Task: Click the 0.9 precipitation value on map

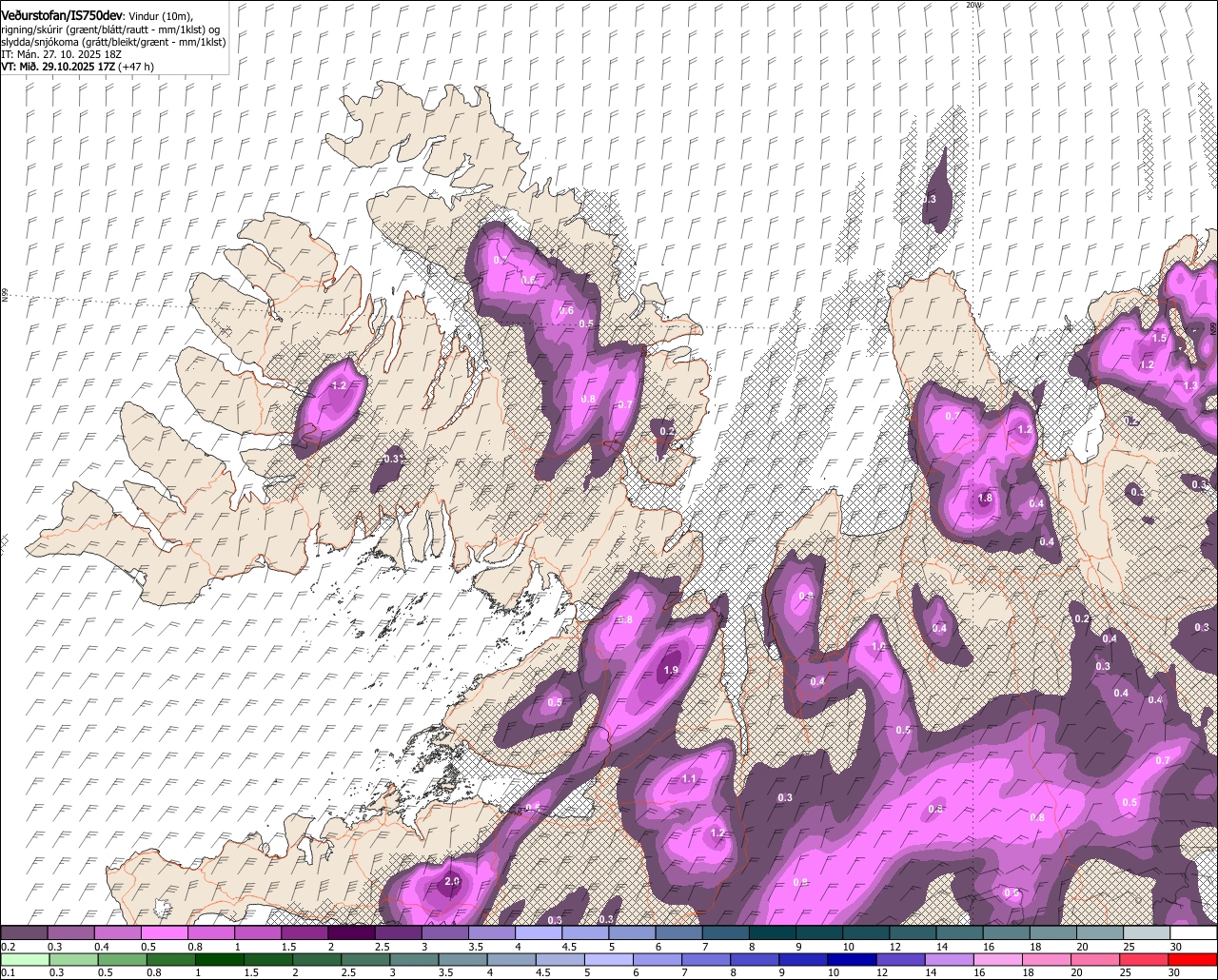Action: 806,596
